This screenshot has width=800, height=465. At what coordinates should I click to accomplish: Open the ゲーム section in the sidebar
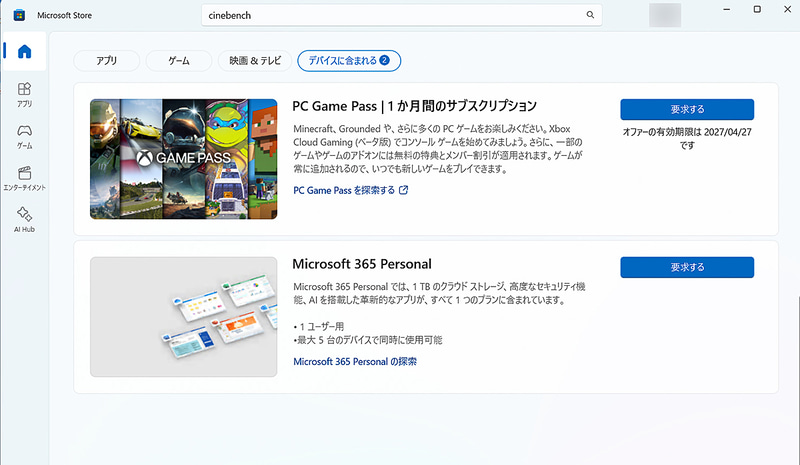pos(24,137)
